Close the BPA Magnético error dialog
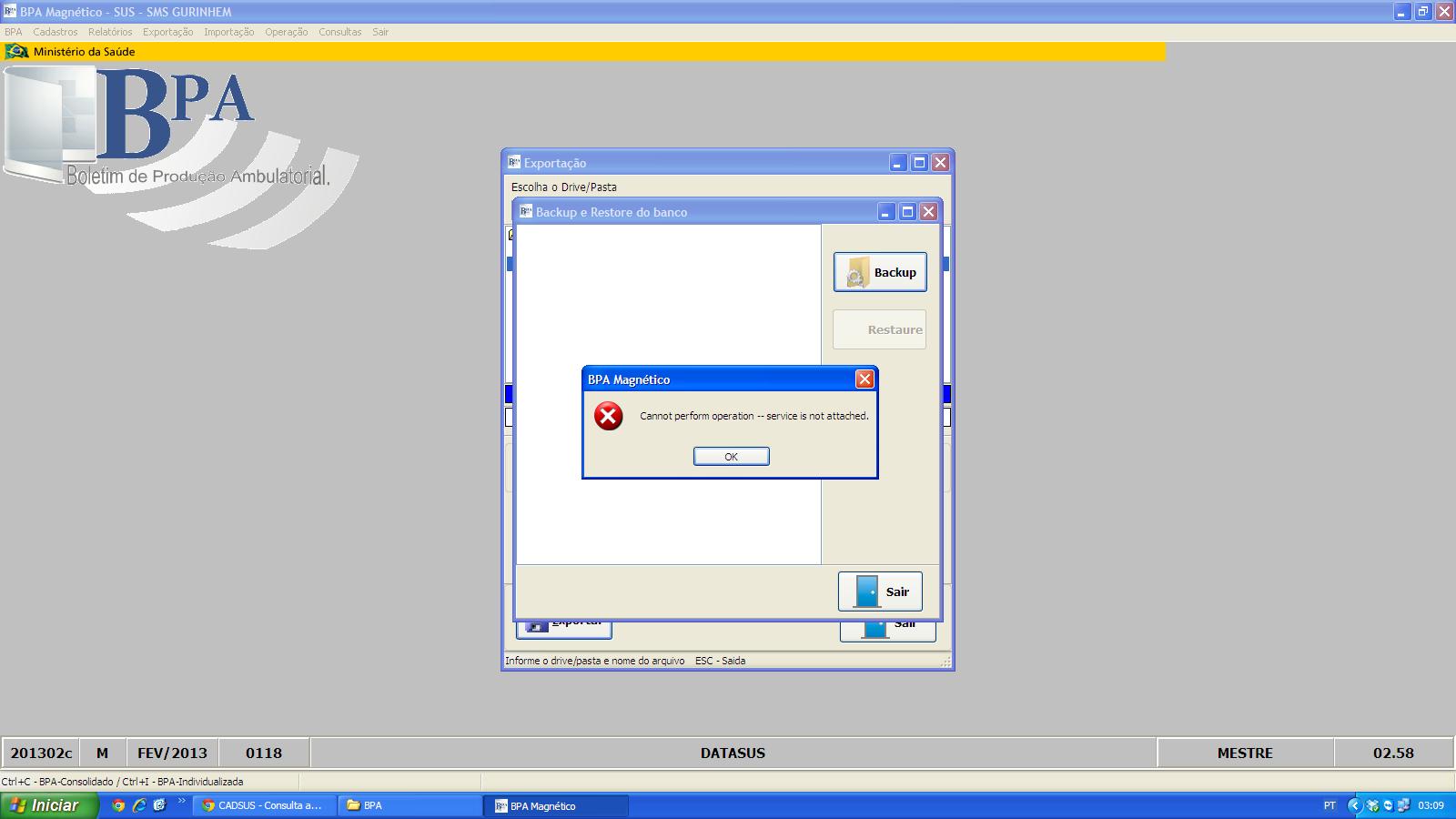The height and width of the screenshot is (819, 1456). [864, 379]
